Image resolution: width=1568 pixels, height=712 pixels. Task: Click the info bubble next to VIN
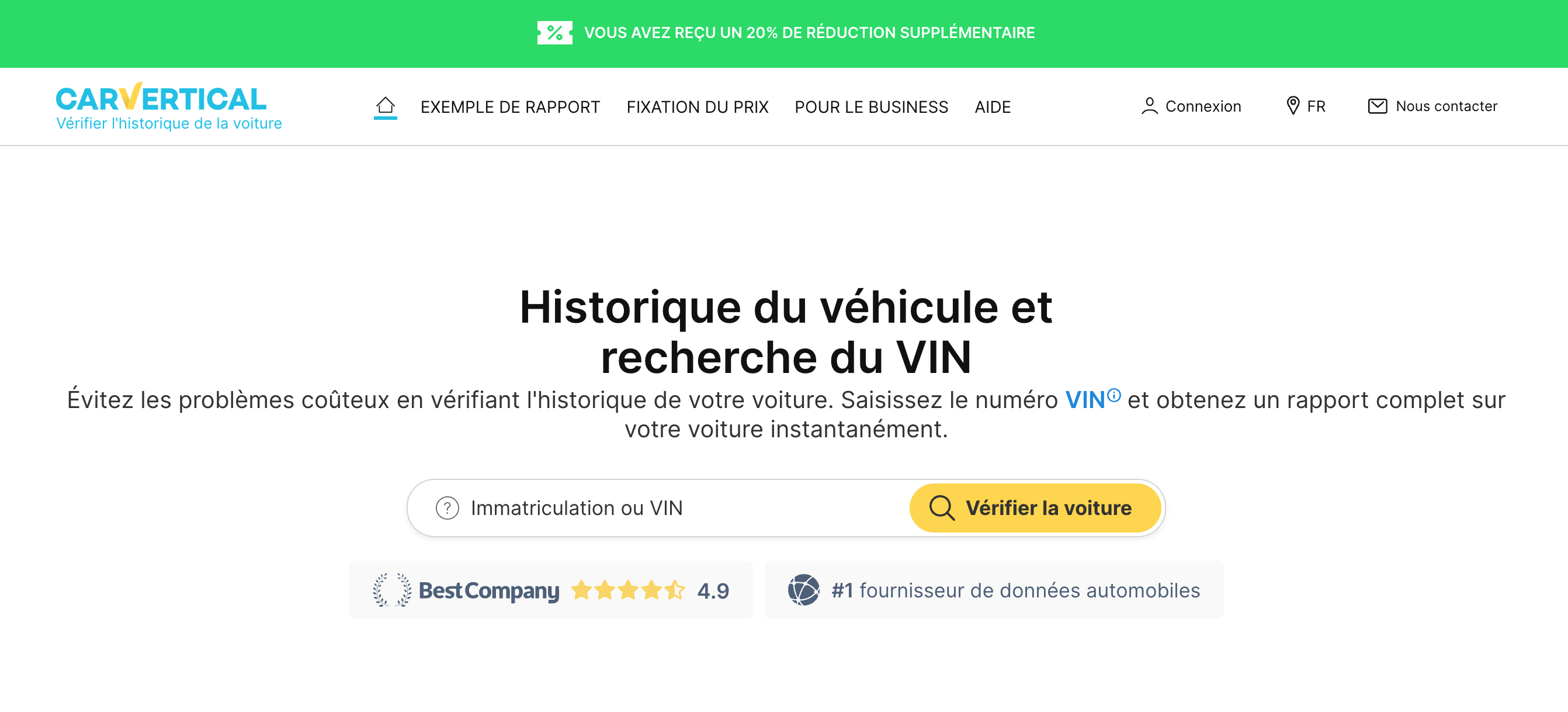1115,395
